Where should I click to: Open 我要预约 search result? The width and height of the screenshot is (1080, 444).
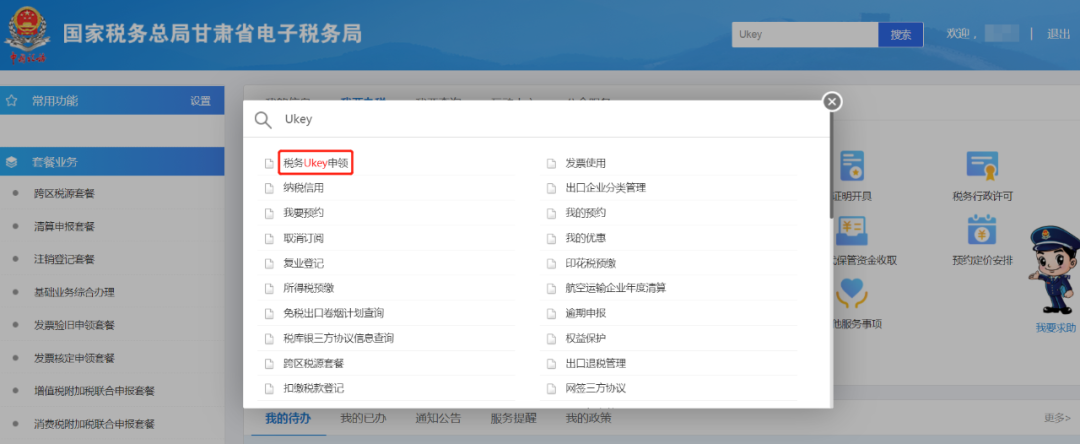[x=303, y=213]
